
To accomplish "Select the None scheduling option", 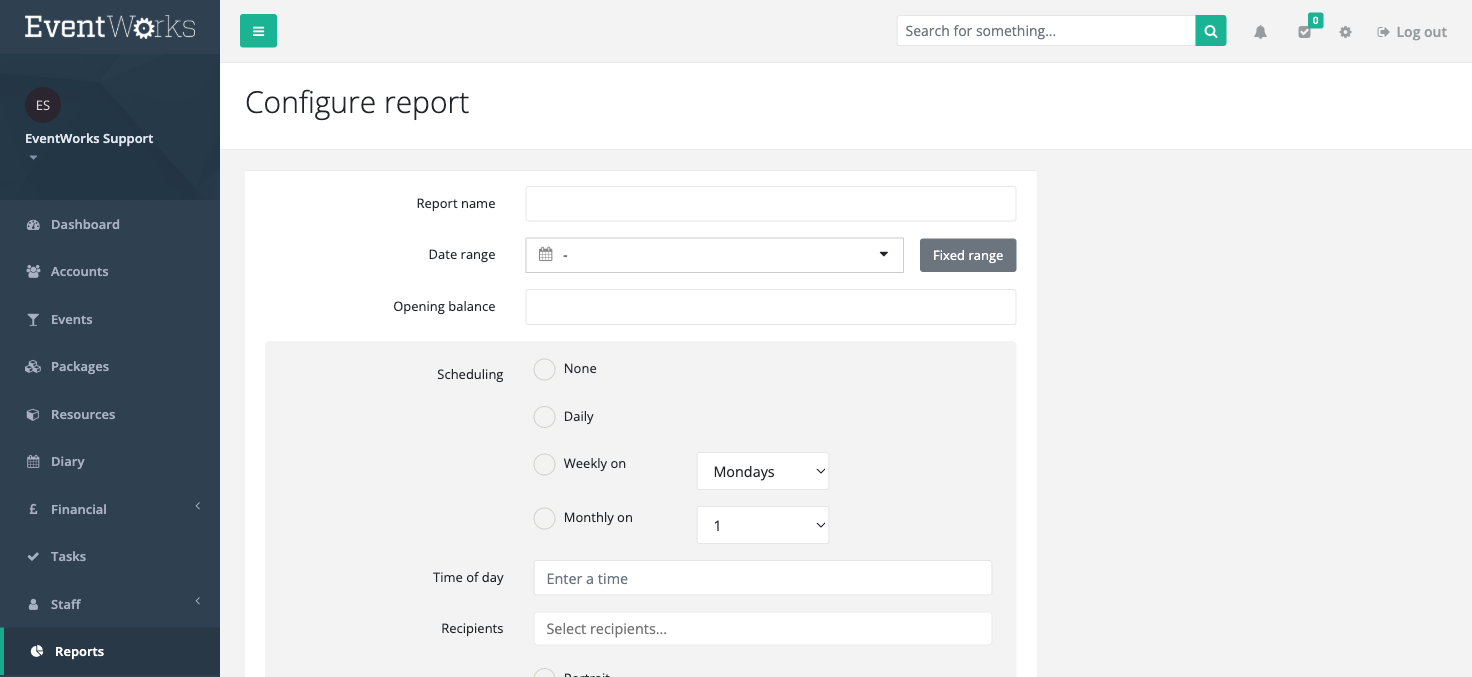I will coord(544,369).
